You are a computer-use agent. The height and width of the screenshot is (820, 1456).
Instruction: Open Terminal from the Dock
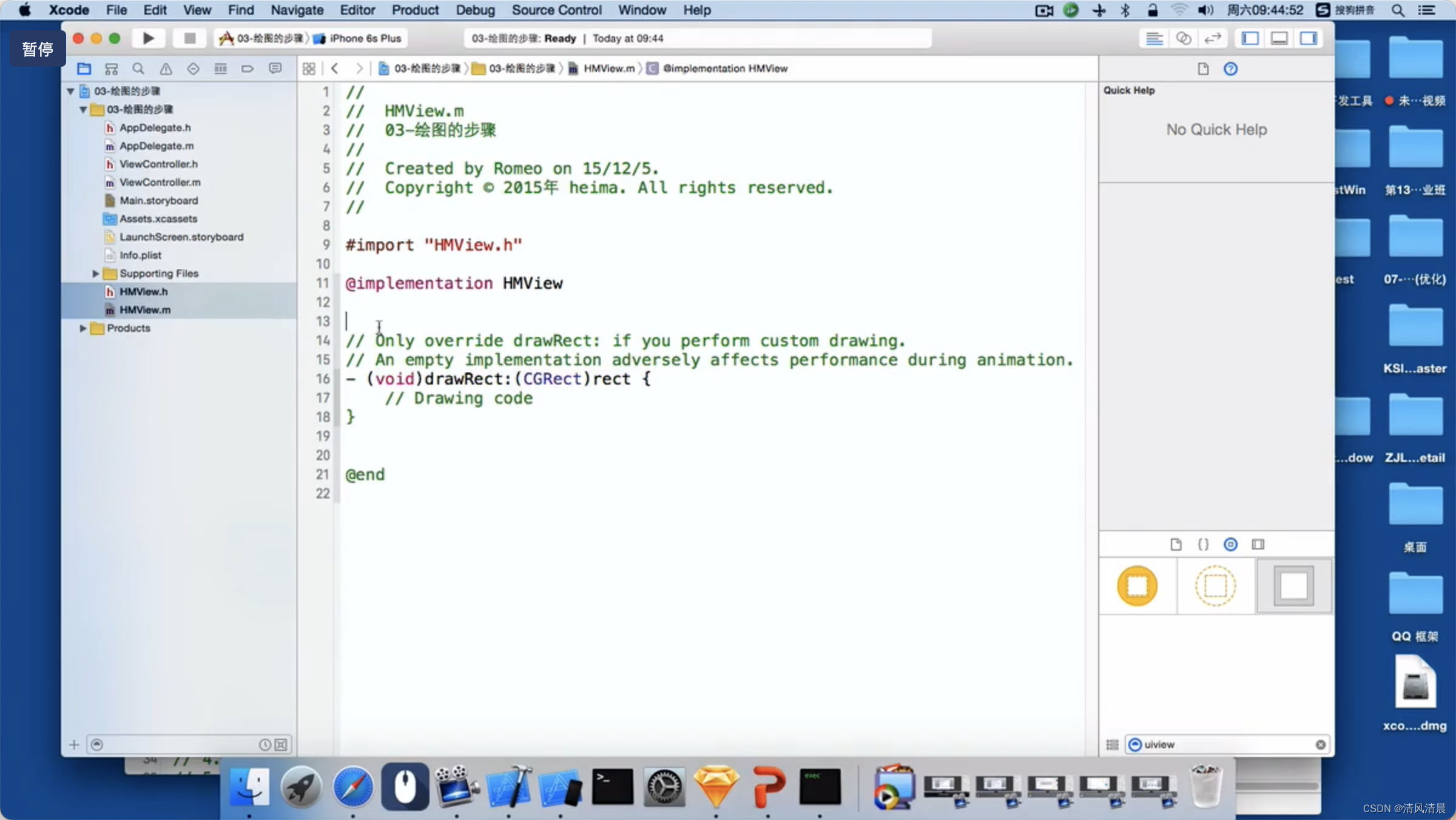612,787
